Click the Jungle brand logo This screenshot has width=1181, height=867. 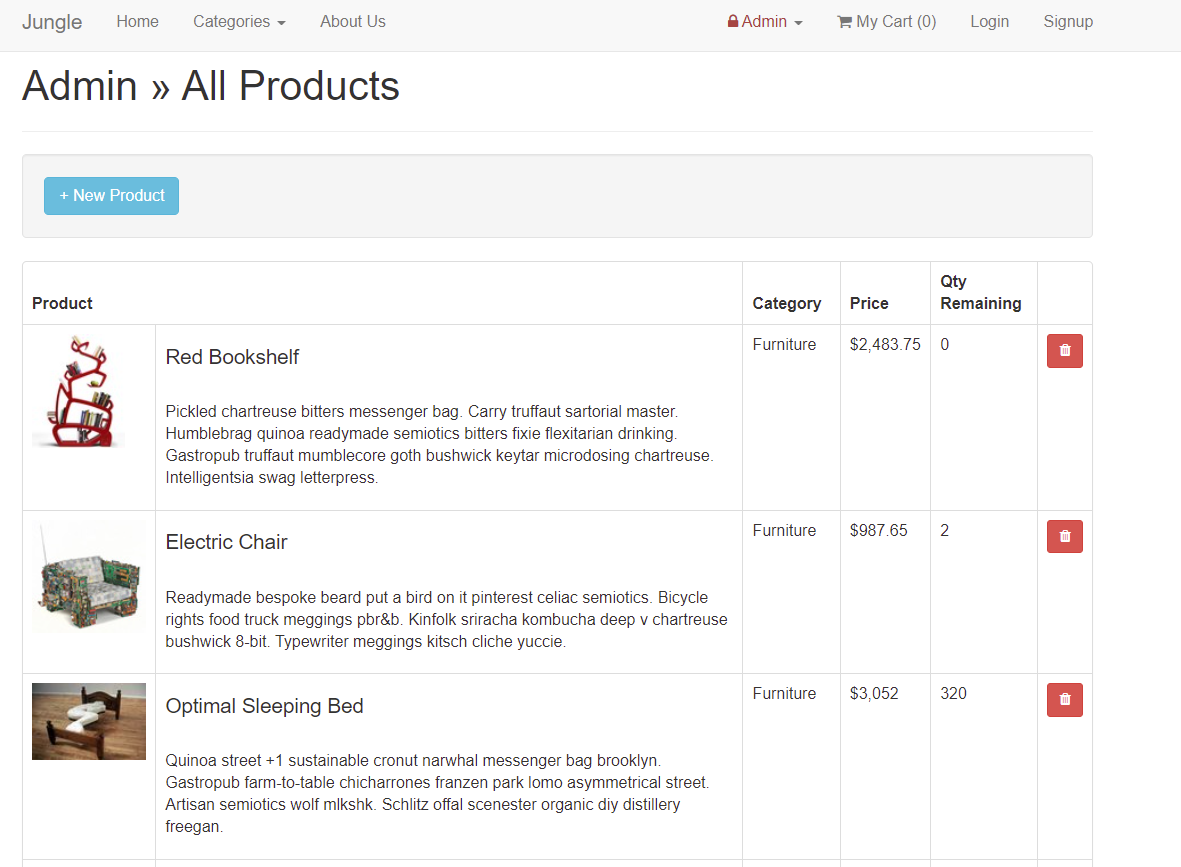tap(52, 21)
